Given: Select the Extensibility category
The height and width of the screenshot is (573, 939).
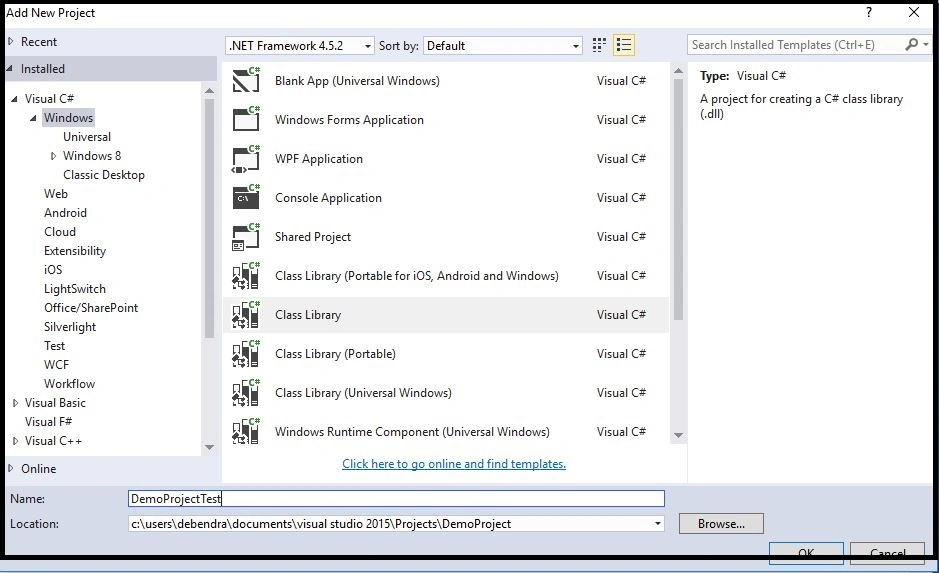Looking at the screenshot, I should pos(75,251).
